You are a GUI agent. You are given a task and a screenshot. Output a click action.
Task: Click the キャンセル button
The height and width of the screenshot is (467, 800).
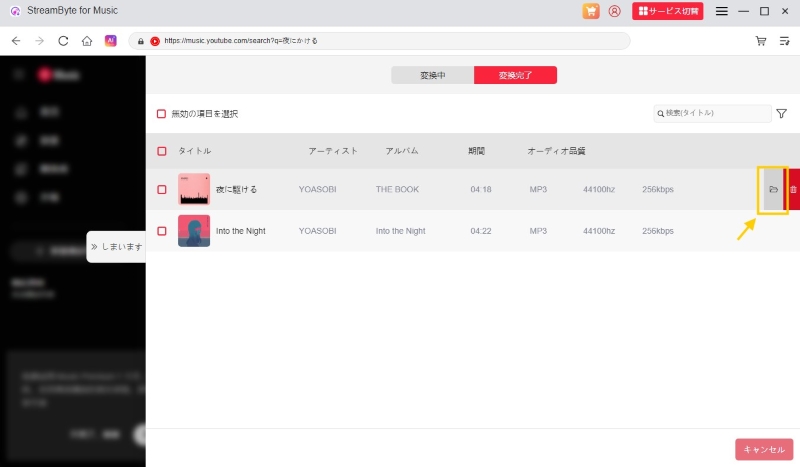click(x=764, y=449)
